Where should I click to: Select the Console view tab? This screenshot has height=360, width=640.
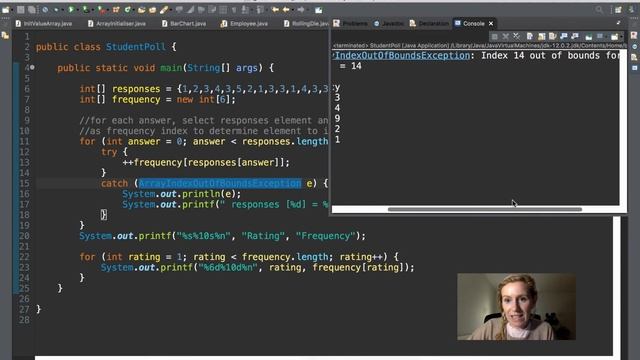click(x=469, y=24)
